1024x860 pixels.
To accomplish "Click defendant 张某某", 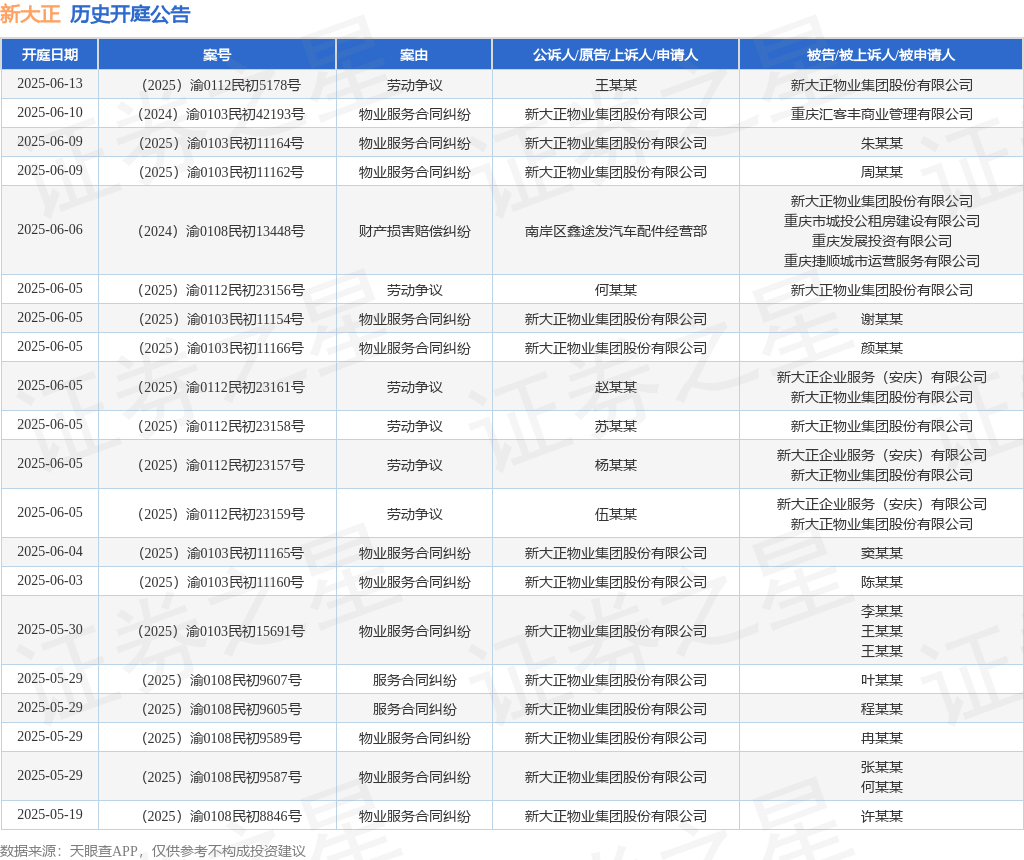I will pyautogui.click(x=881, y=767).
